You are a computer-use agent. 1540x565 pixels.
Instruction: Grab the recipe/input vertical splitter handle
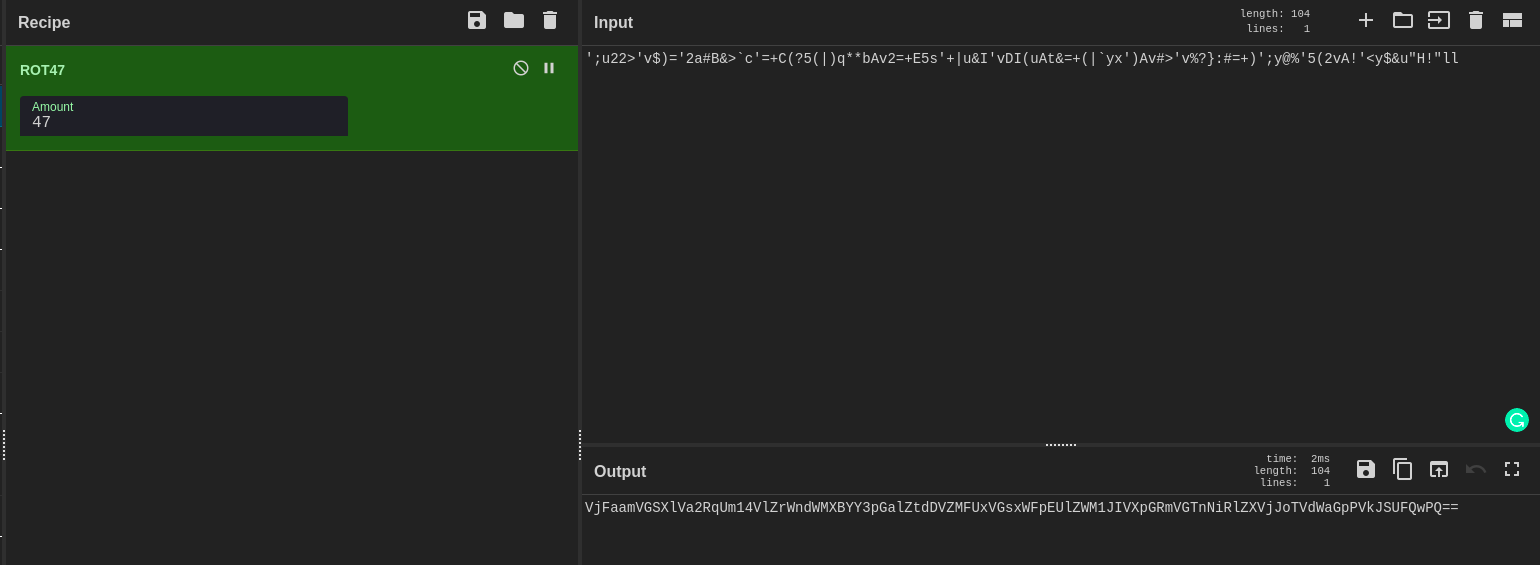(x=580, y=445)
